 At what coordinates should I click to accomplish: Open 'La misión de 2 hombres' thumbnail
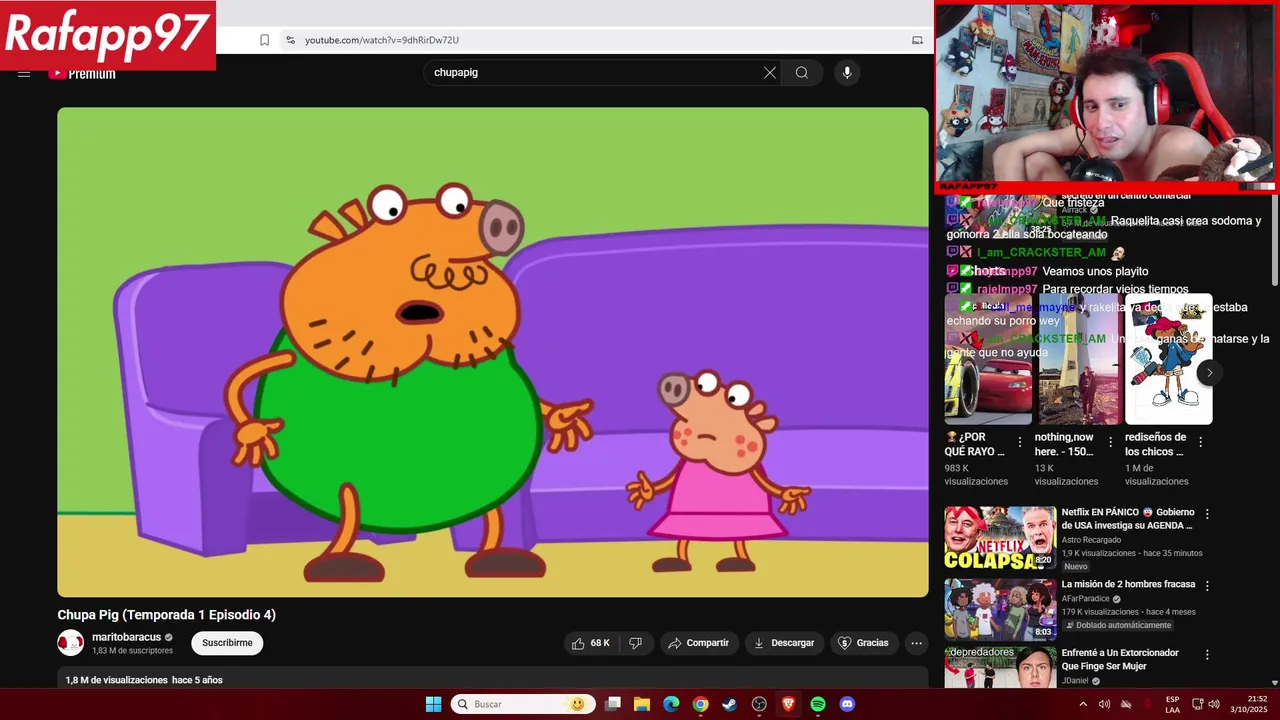click(1000, 609)
